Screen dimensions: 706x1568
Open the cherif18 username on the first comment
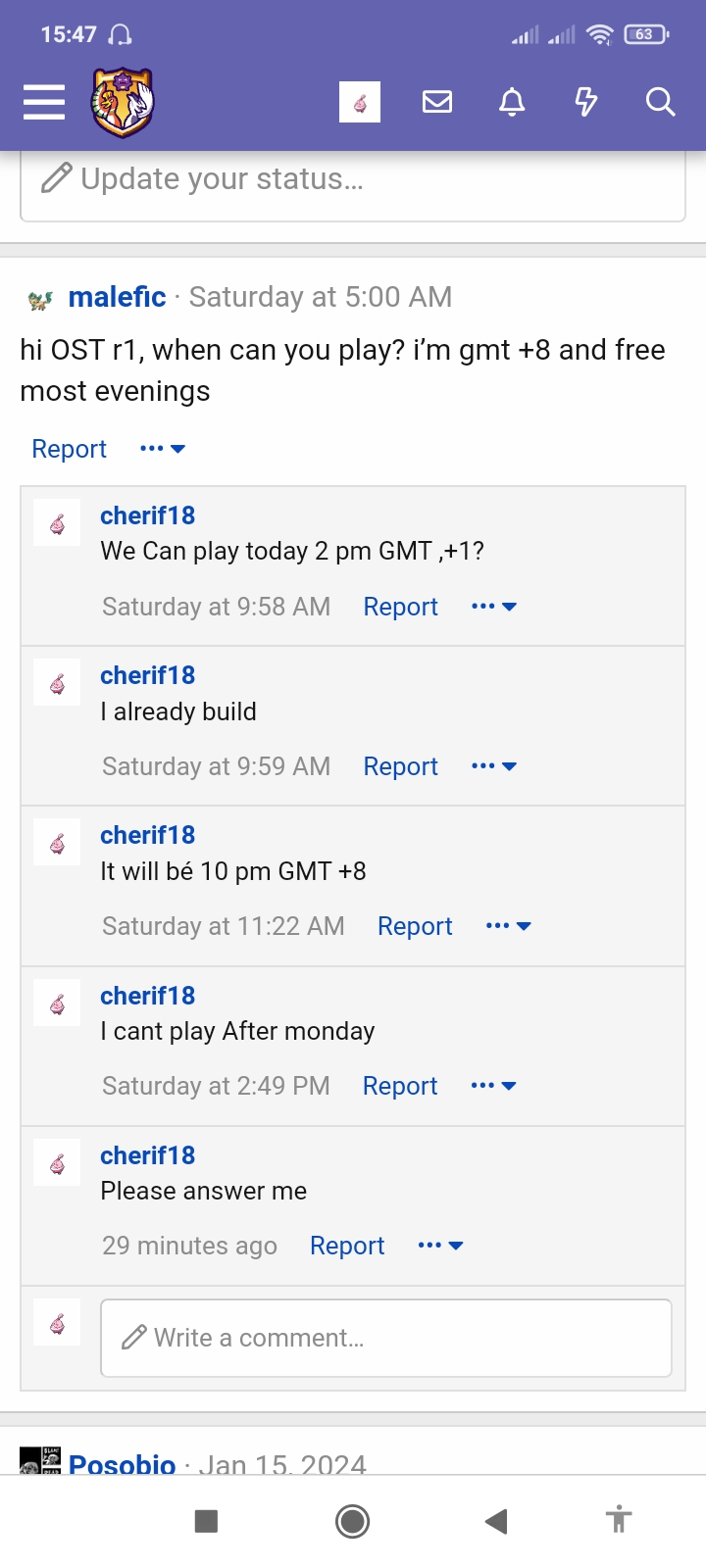(147, 515)
